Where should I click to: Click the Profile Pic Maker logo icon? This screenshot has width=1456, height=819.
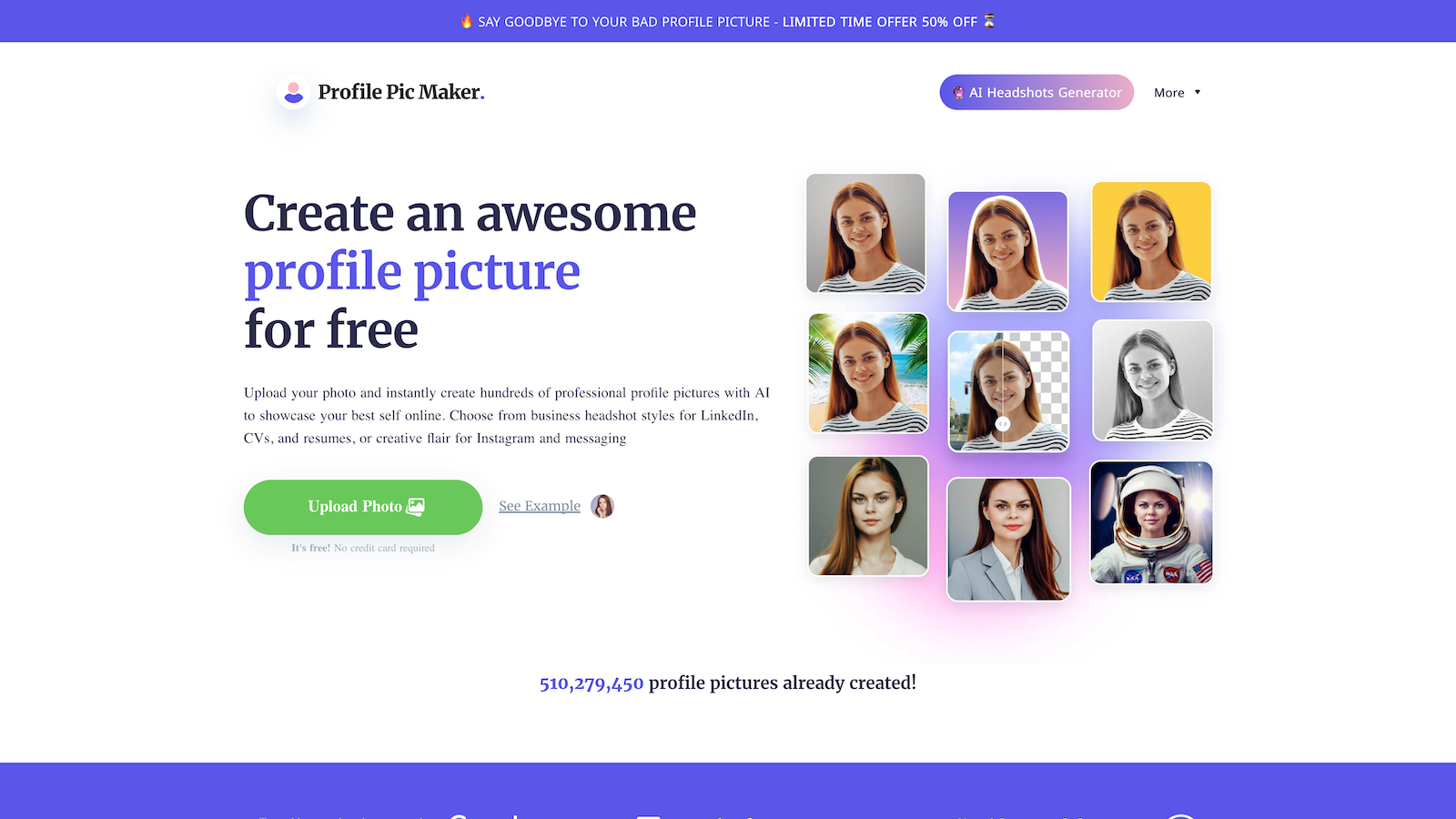pos(293,92)
